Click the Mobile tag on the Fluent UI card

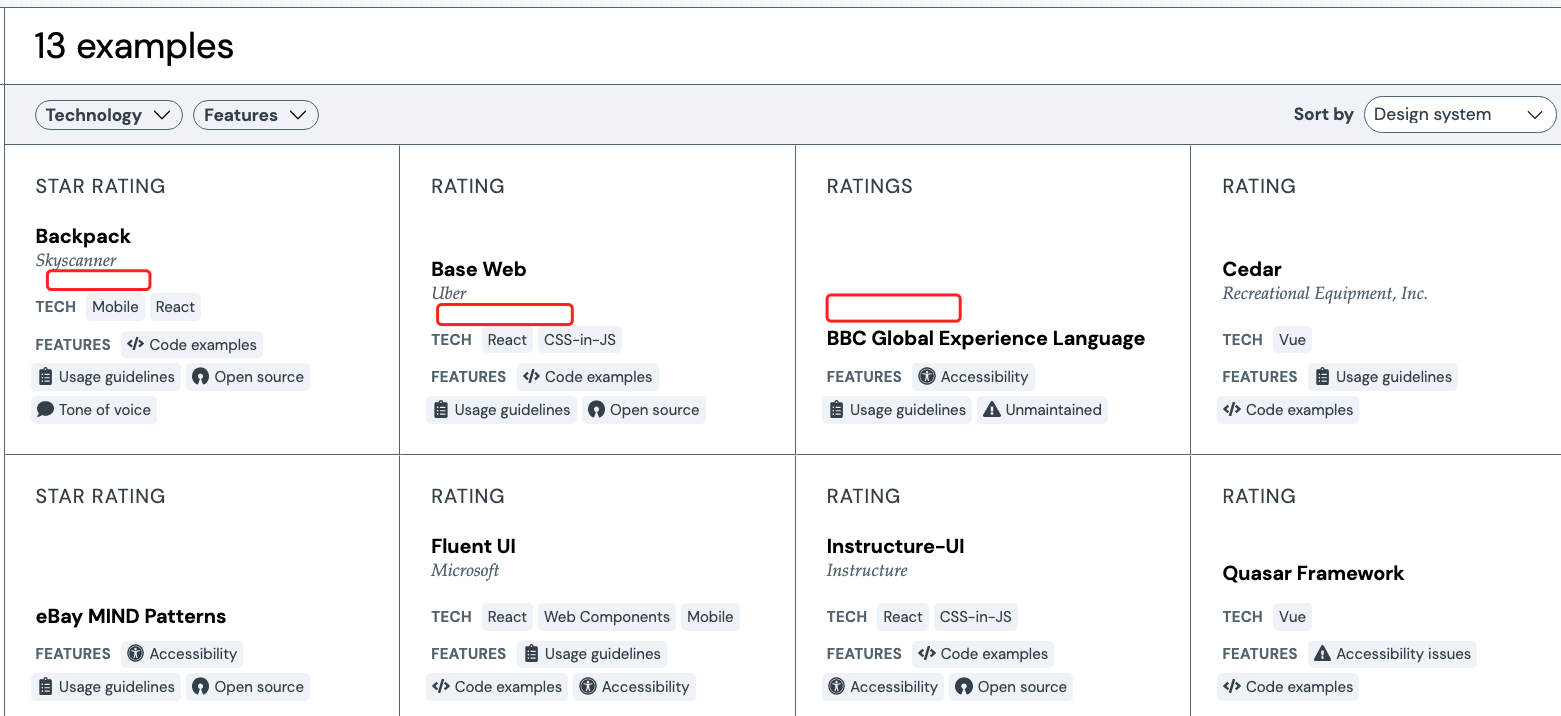point(710,617)
